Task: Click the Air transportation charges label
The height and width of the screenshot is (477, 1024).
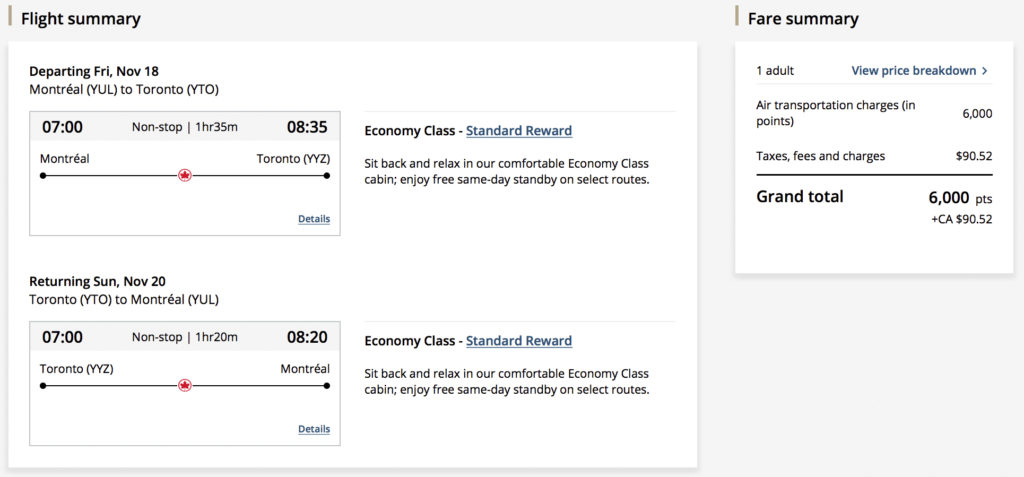Action: tap(836, 113)
